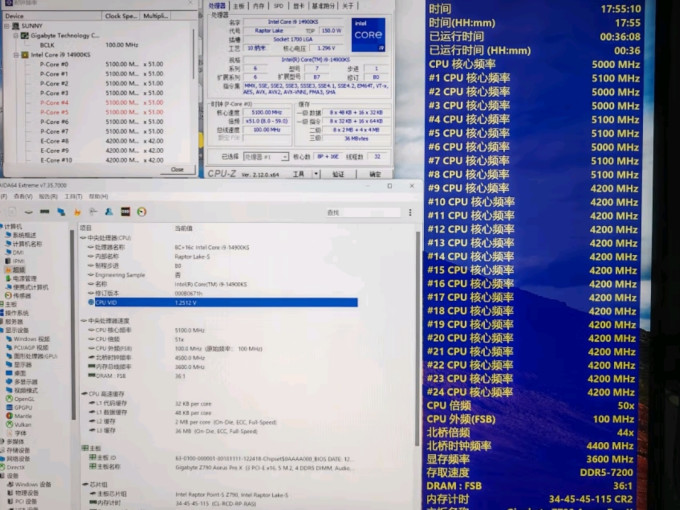Click Close button in clocks window
The height and width of the screenshot is (510, 680).
click(177, 169)
